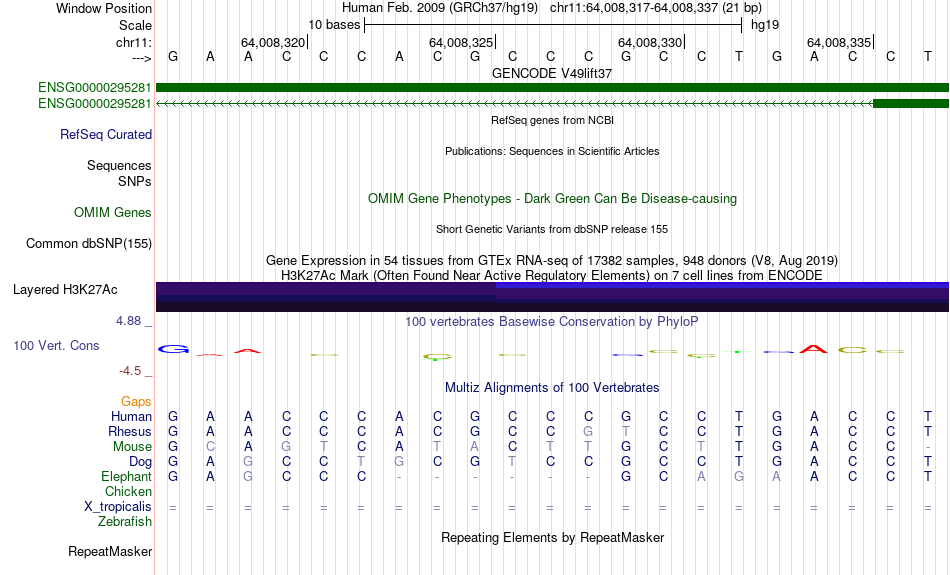The height and width of the screenshot is (575, 950).
Task: Click the 64,008,320 ruler coordinate
Action: pos(273,42)
